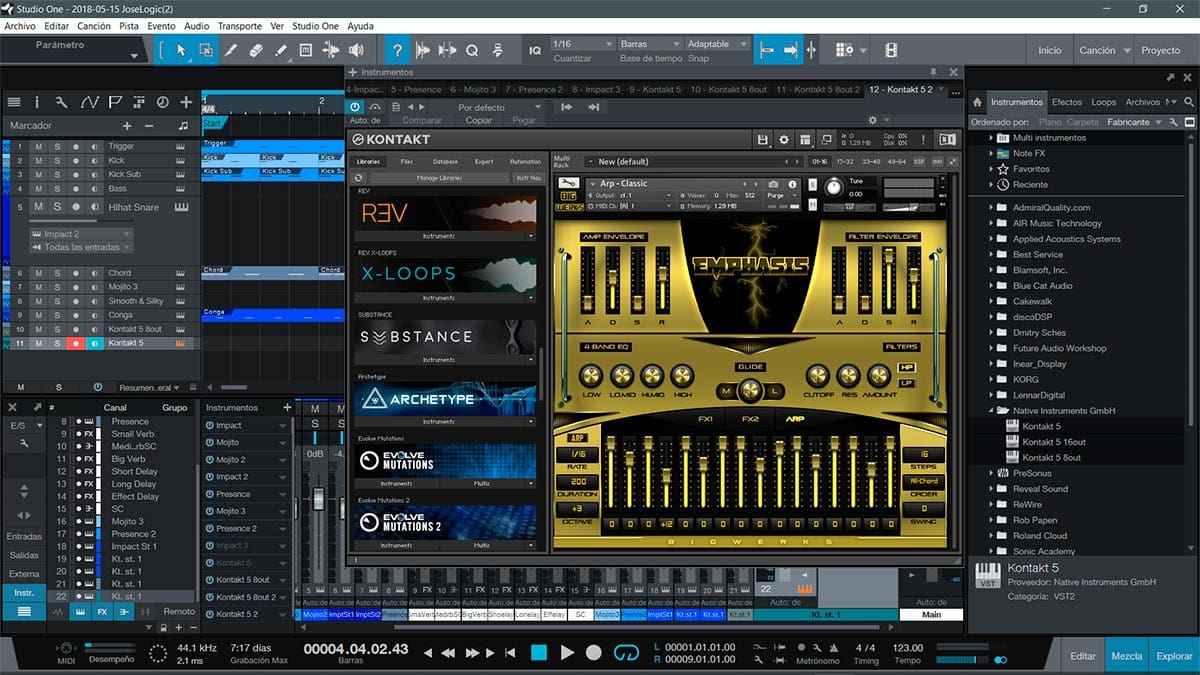Click the IQ quantize icon
Screen dimensions: 1200x675
point(535,50)
